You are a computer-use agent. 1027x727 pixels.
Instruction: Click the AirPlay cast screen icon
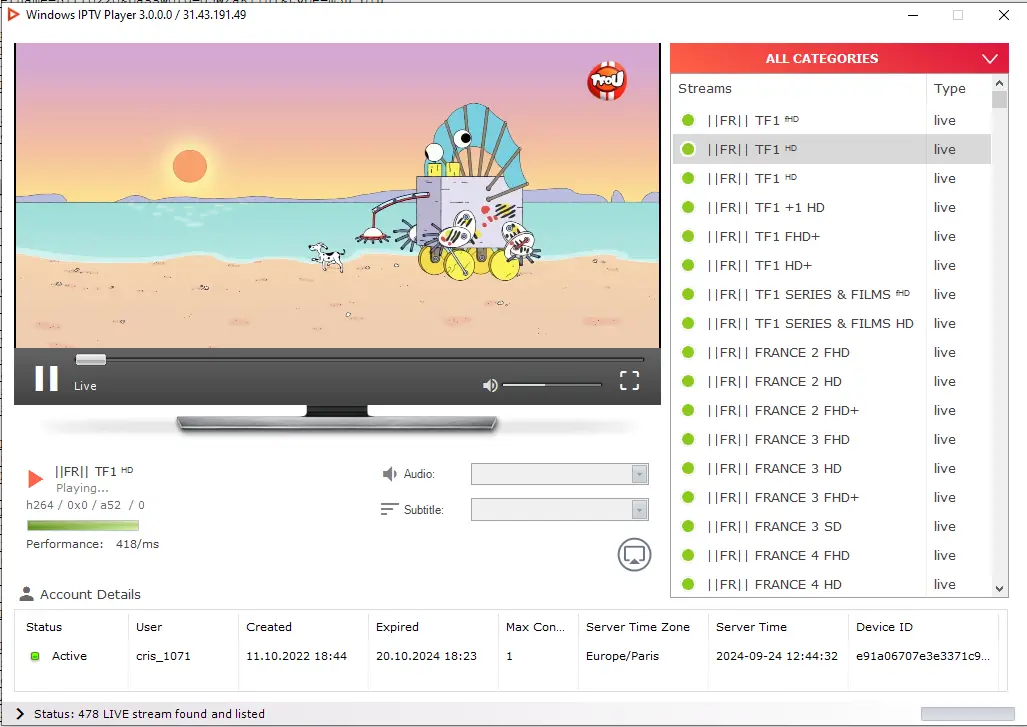coord(634,555)
